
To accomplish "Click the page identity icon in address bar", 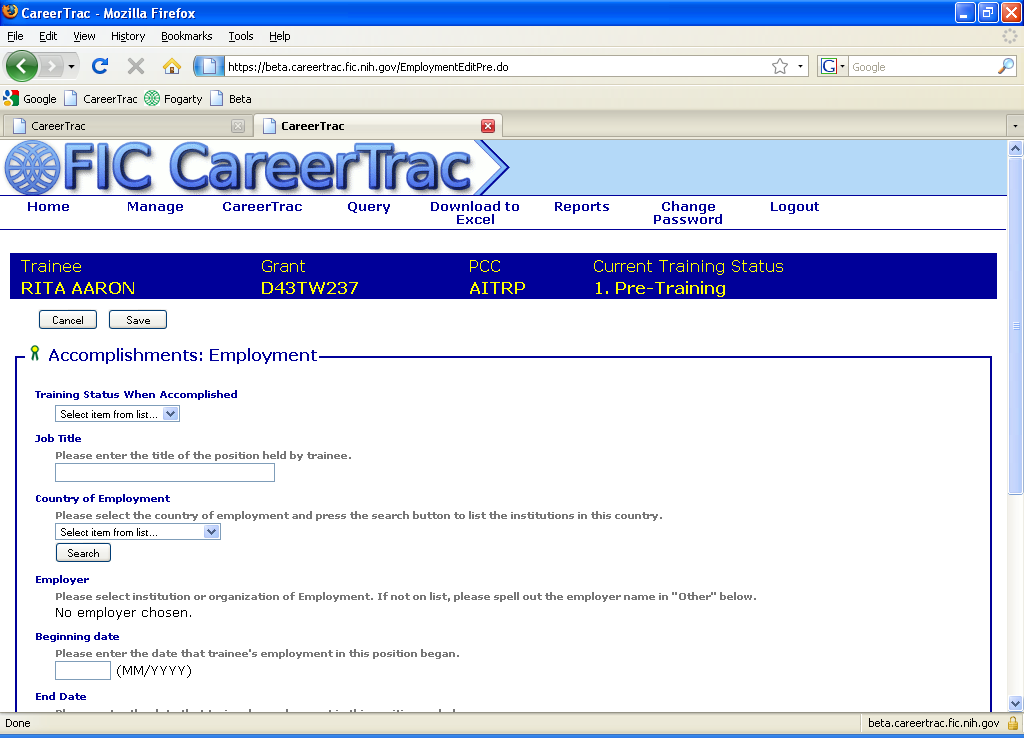I will (209, 67).
